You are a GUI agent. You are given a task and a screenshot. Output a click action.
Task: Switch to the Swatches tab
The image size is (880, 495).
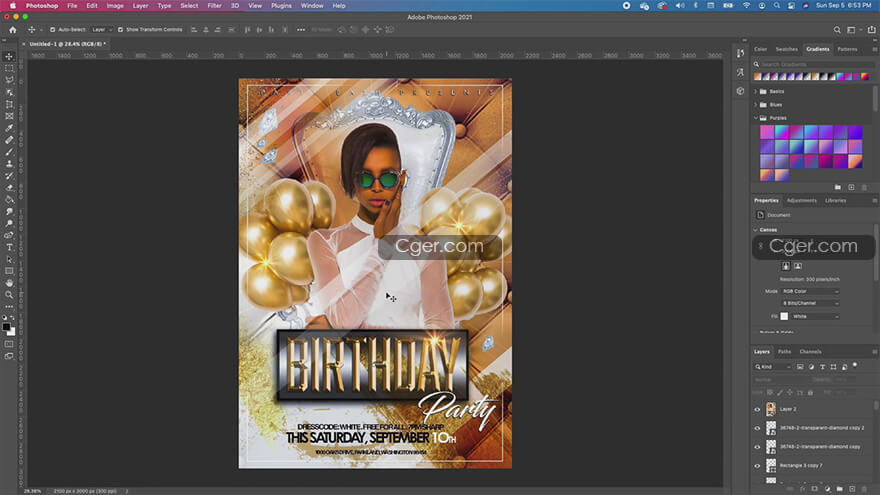coord(787,49)
